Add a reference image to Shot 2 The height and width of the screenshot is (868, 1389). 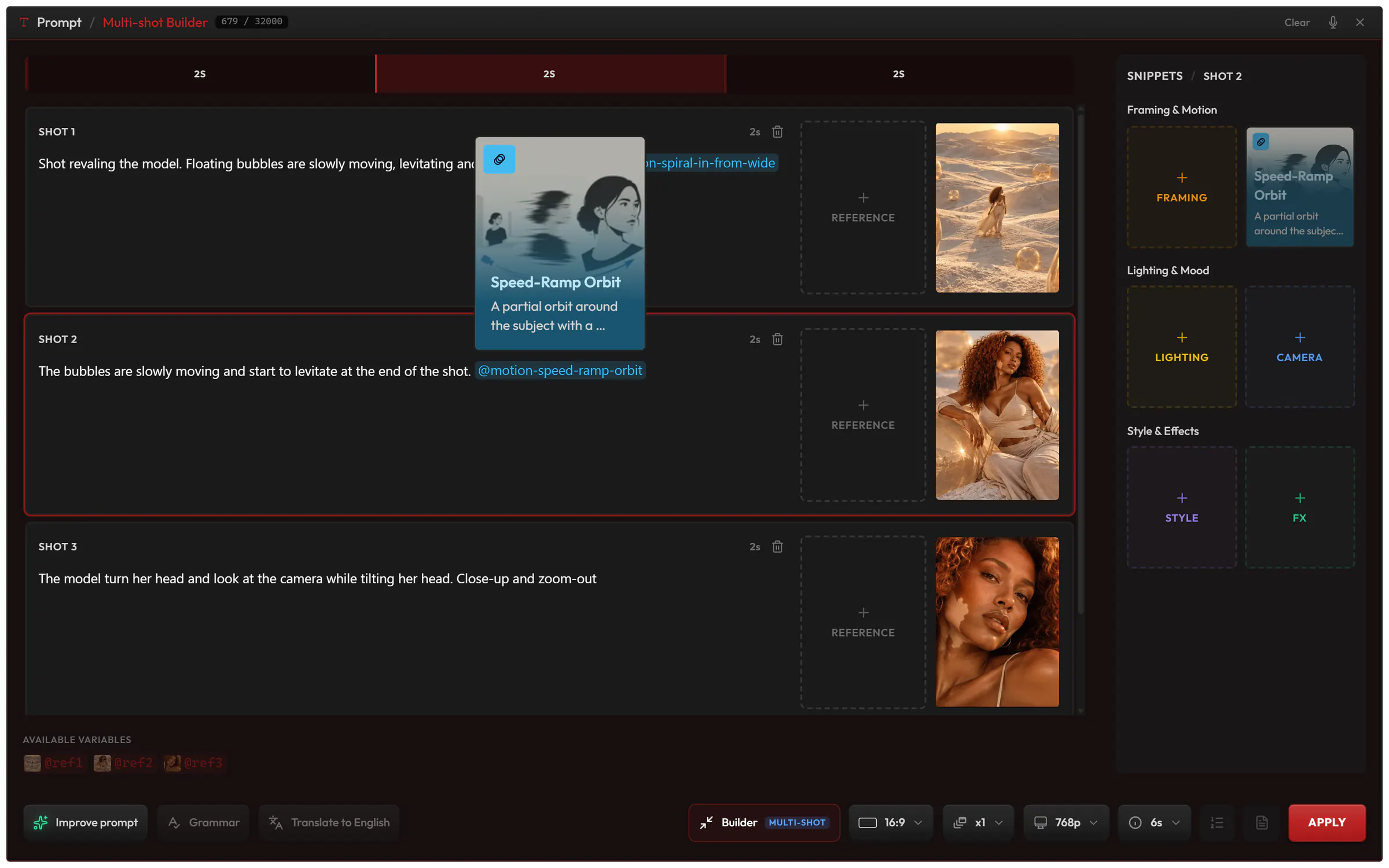pos(863,415)
